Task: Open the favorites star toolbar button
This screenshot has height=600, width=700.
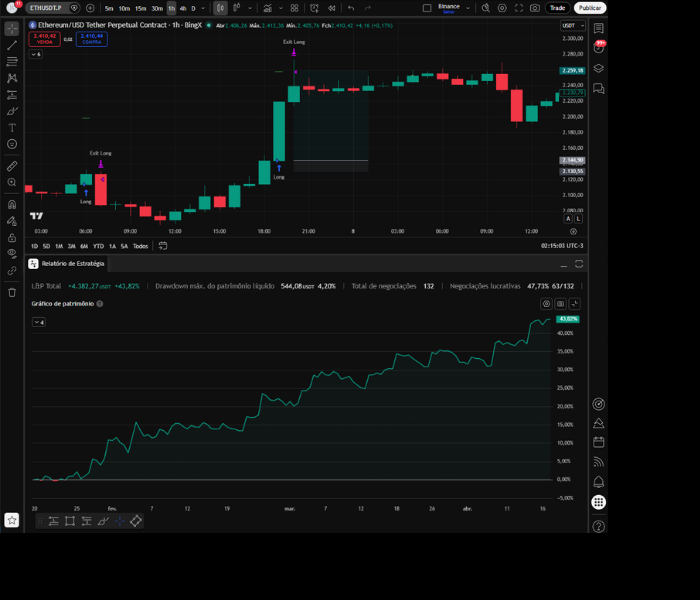Action: point(12,520)
